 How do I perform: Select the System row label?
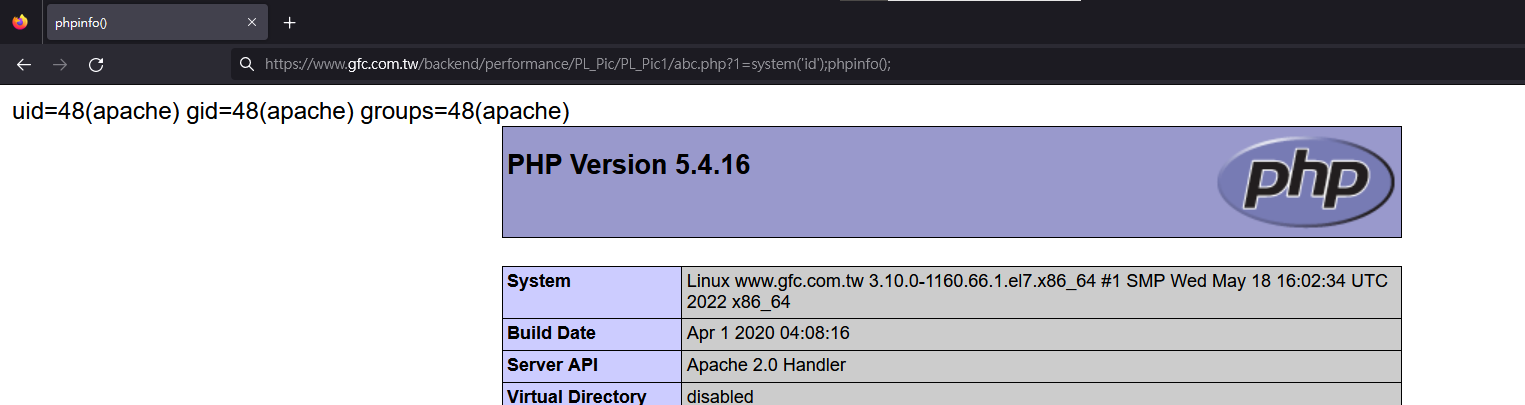592,292
